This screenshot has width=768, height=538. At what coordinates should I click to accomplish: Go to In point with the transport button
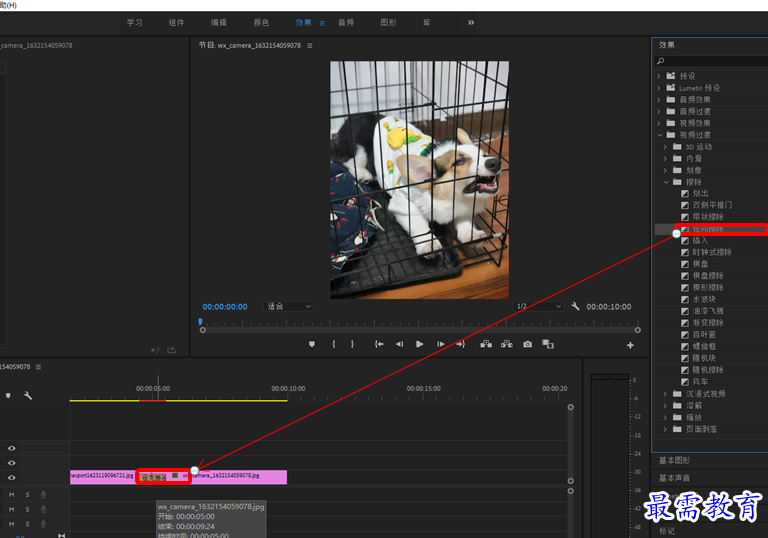pos(379,344)
